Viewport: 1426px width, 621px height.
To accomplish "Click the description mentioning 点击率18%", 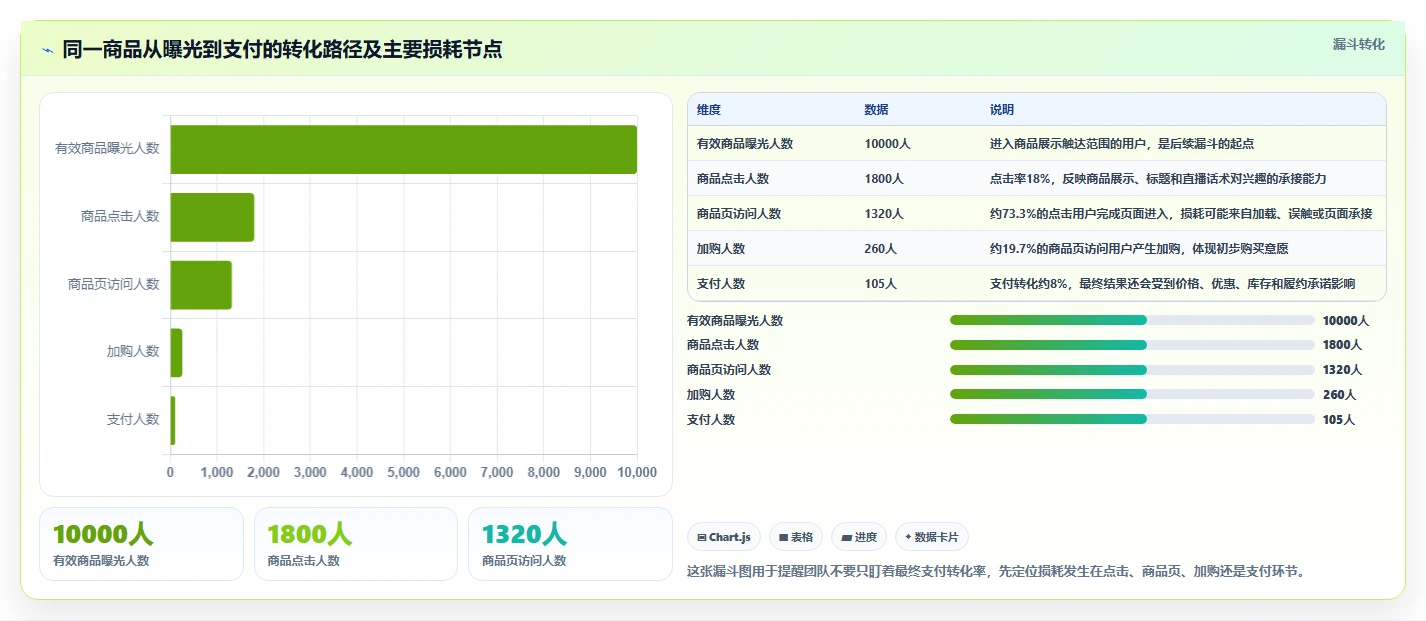I will 1158,179.
